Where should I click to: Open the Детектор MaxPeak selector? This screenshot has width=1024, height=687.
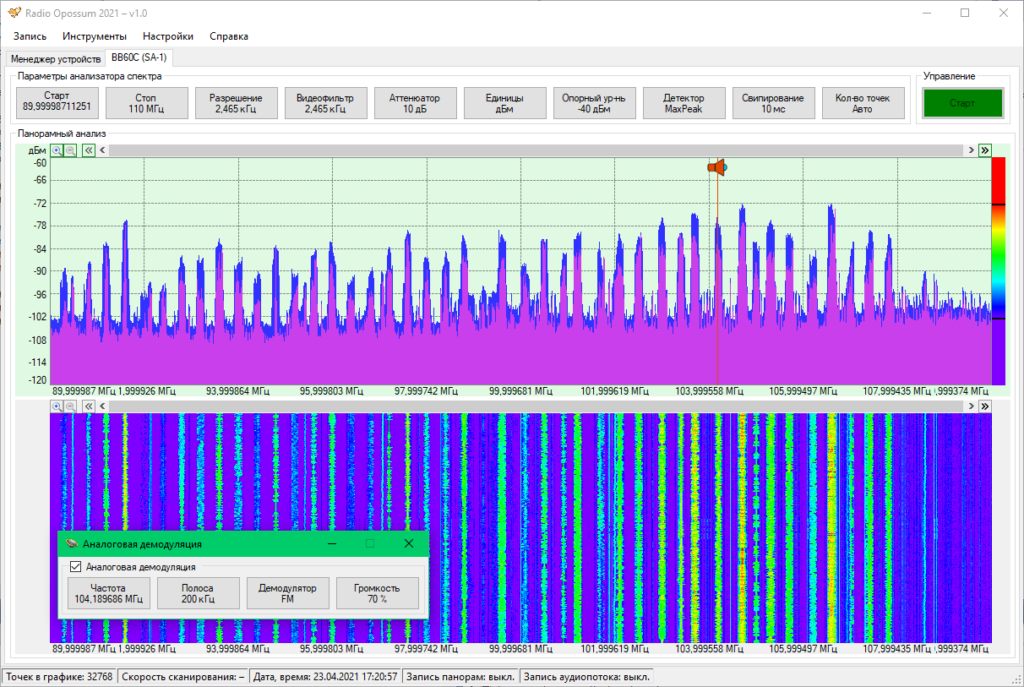(x=684, y=103)
